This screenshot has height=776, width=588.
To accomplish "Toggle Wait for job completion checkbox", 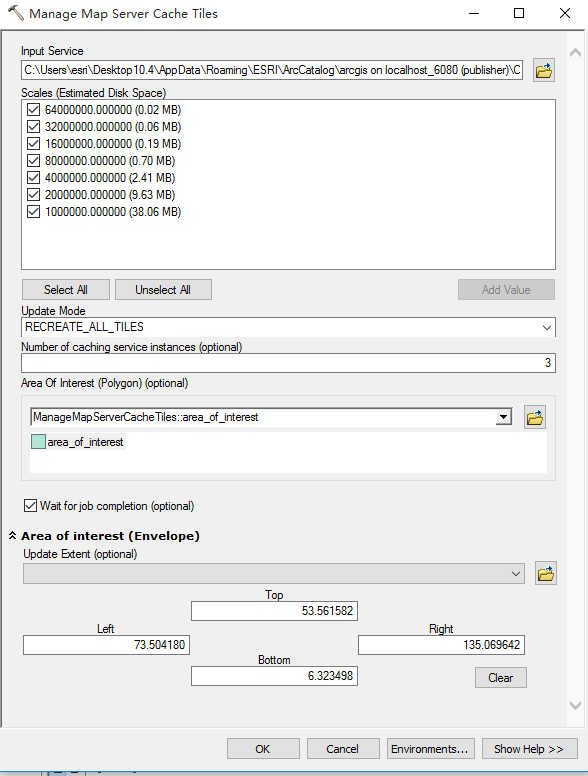I will [x=30, y=505].
